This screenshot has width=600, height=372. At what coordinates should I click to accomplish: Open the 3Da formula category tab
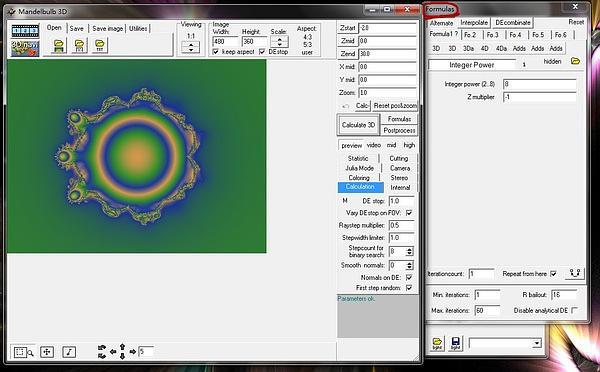point(468,49)
